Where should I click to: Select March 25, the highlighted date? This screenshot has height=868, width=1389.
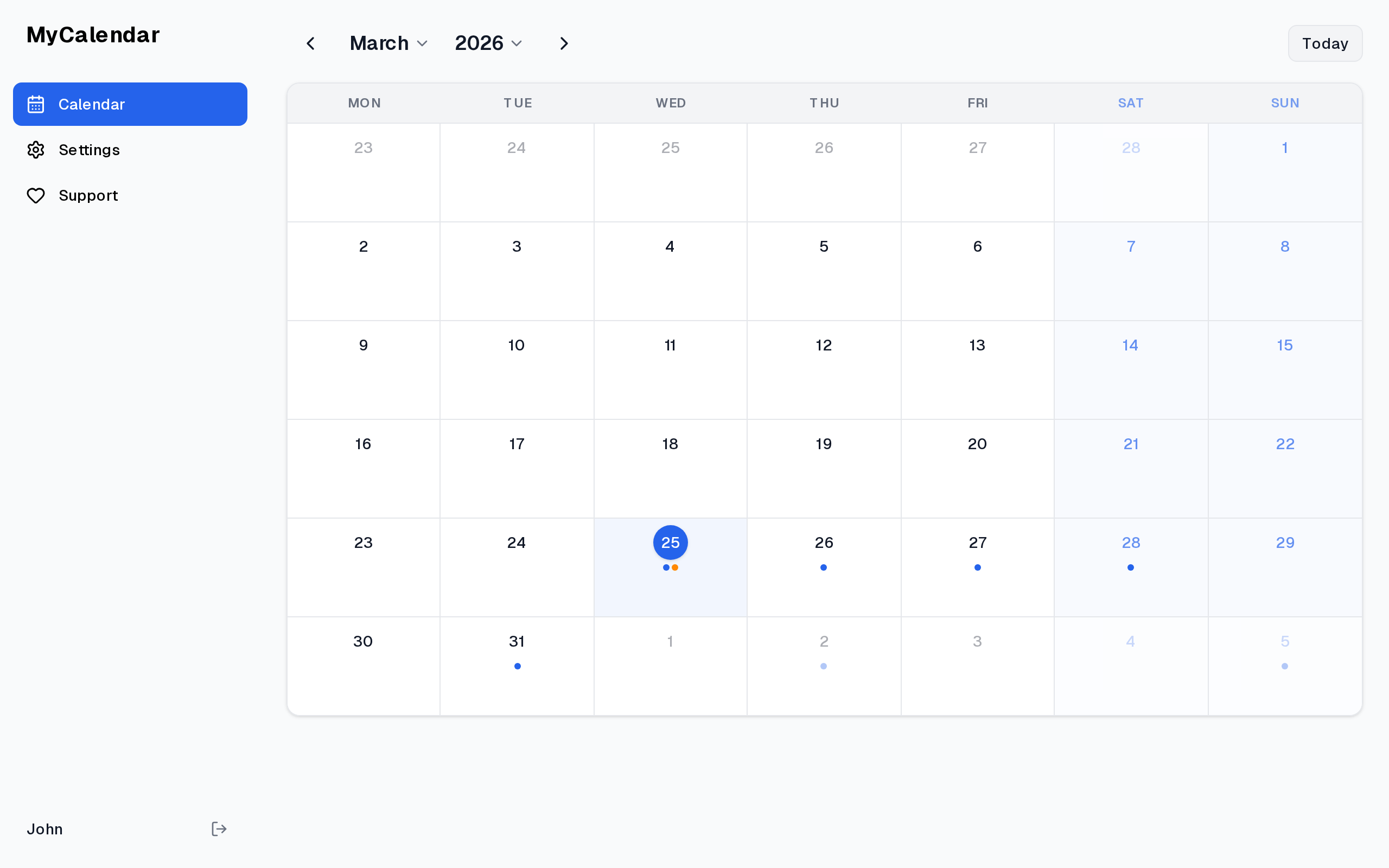click(670, 542)
